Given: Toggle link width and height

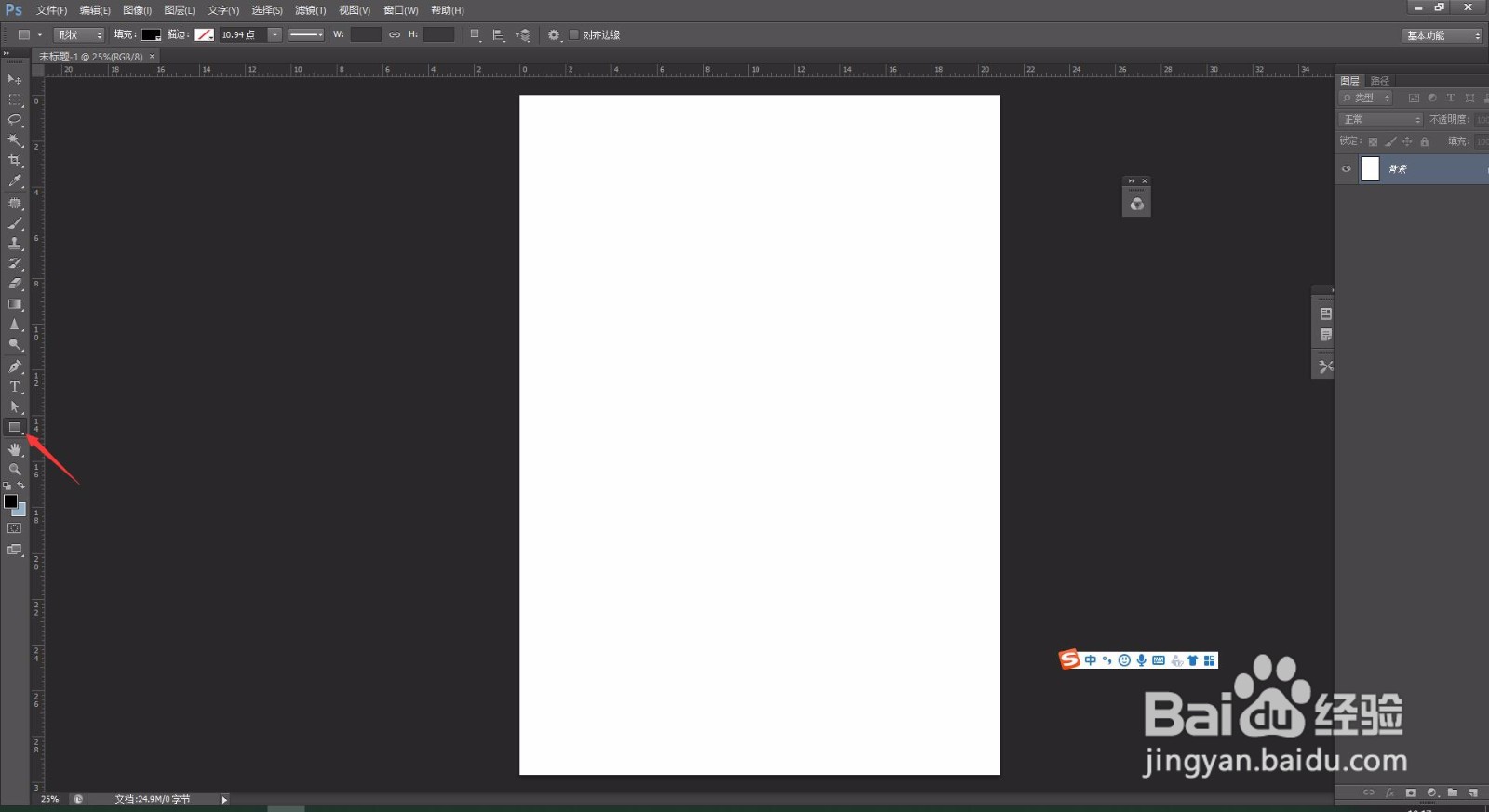Looking at the screenshot, I should click(x=395, y=34).
